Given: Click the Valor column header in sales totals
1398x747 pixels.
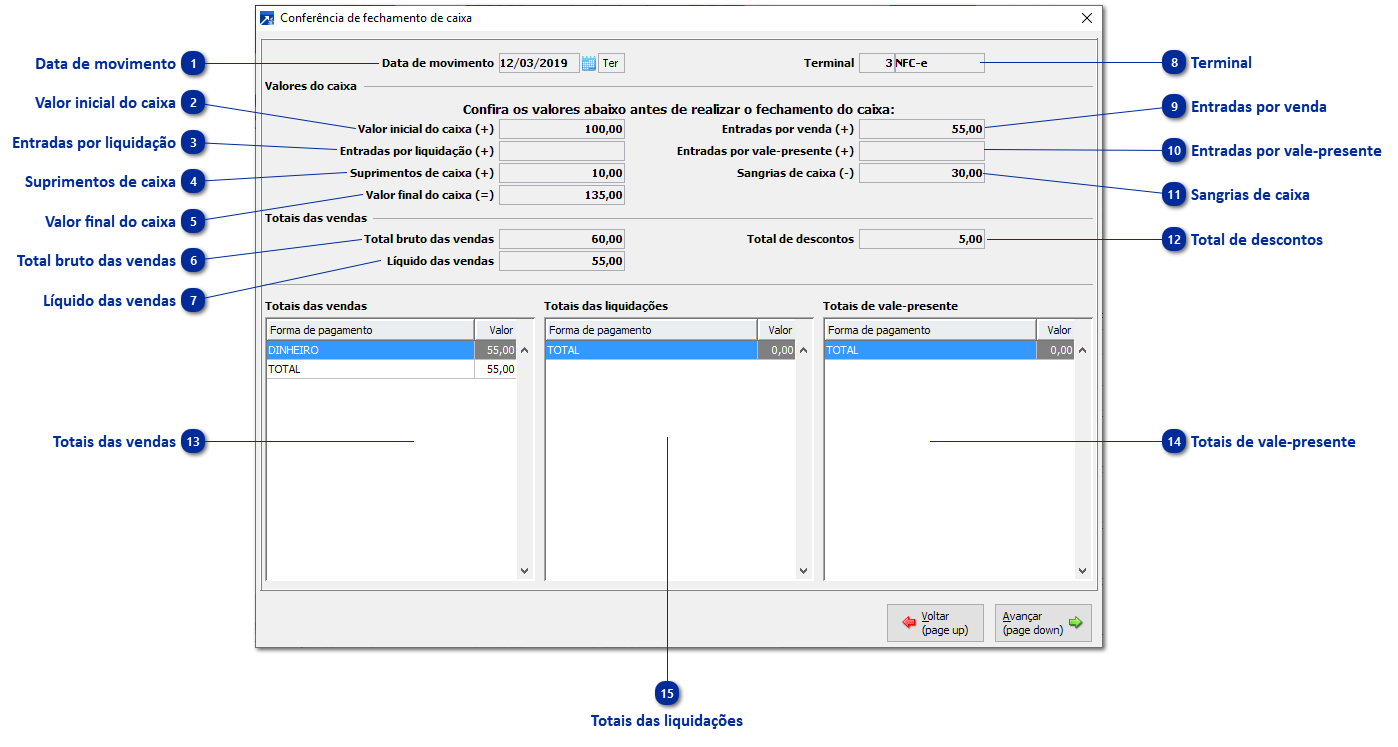Looking at the screenshot, I should 496,330.
